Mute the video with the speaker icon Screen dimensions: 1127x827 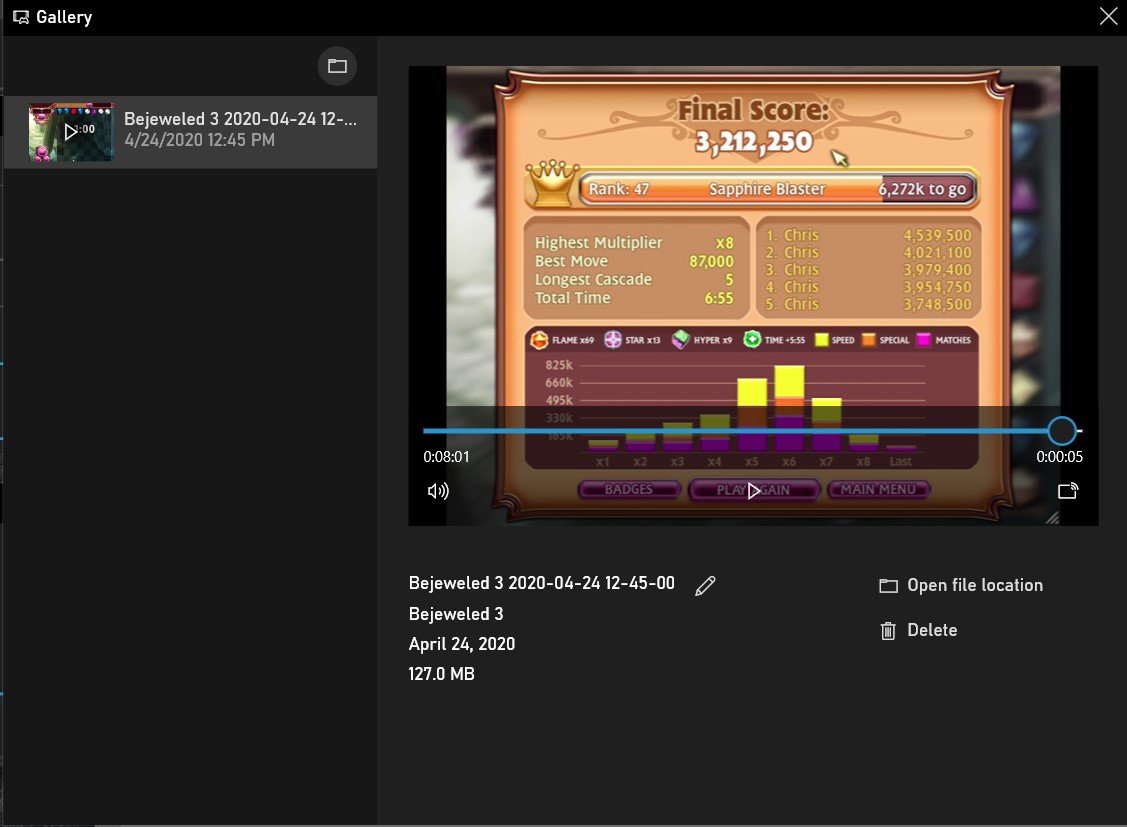pos(438,491)
